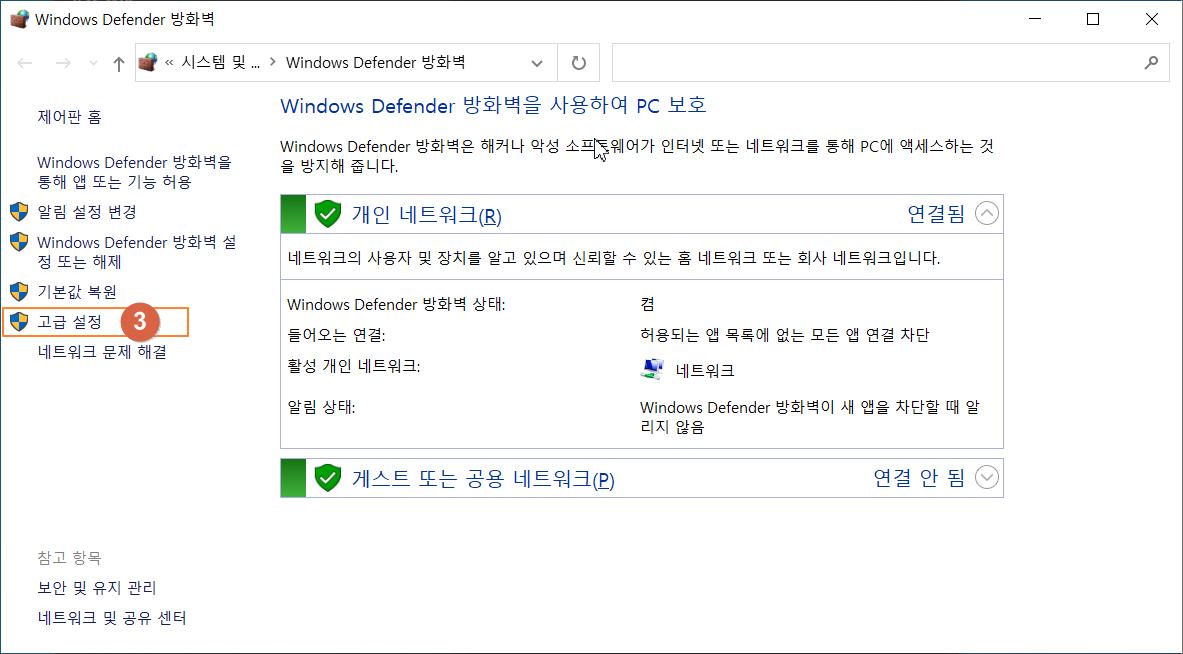Viewport: 1183px width, 654px height.
Task: Close the Windows Defender 방화벽 window
Action: point(1152,20)
